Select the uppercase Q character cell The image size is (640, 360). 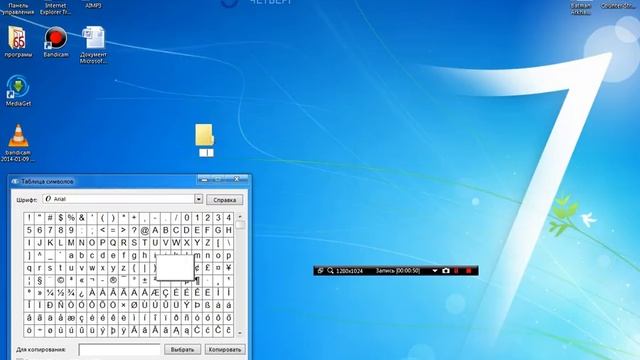[113, 242]
